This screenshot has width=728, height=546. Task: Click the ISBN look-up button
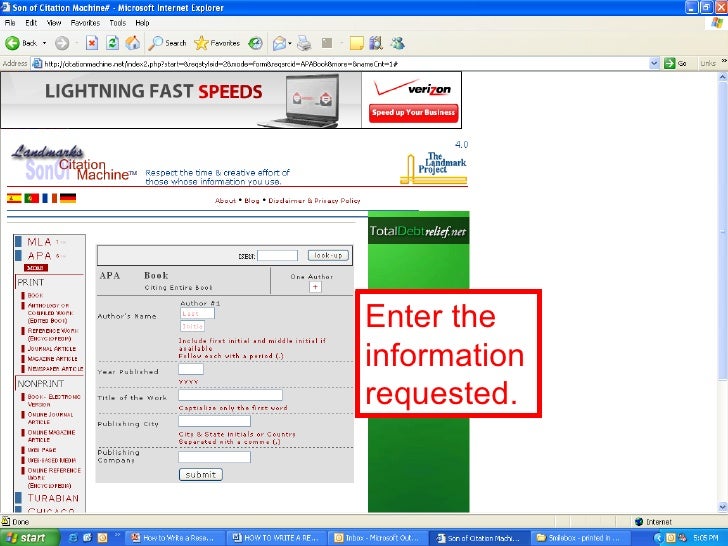point(328,255)
